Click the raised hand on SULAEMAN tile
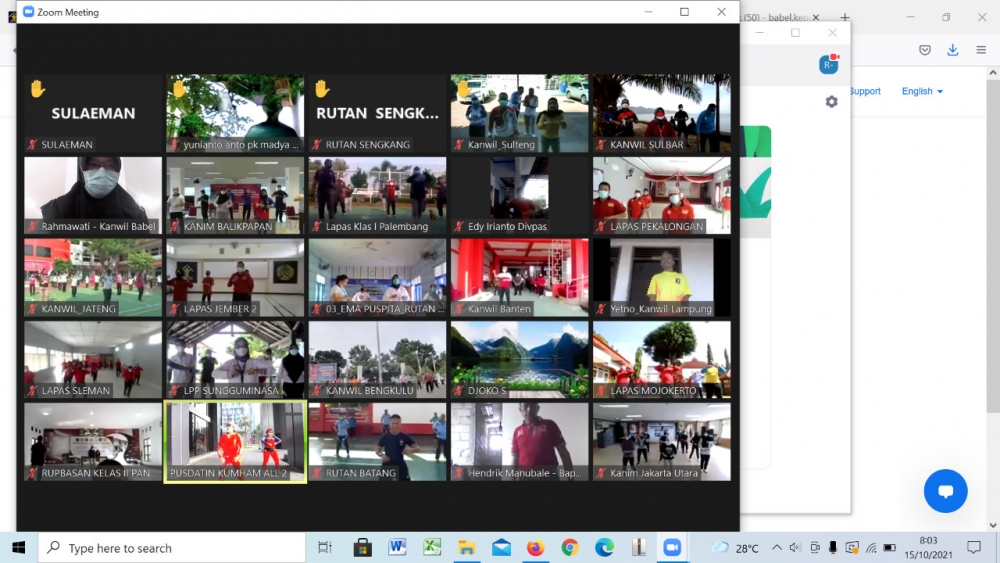The height and width of the screenshot is (563, 1000). [38, 89]
